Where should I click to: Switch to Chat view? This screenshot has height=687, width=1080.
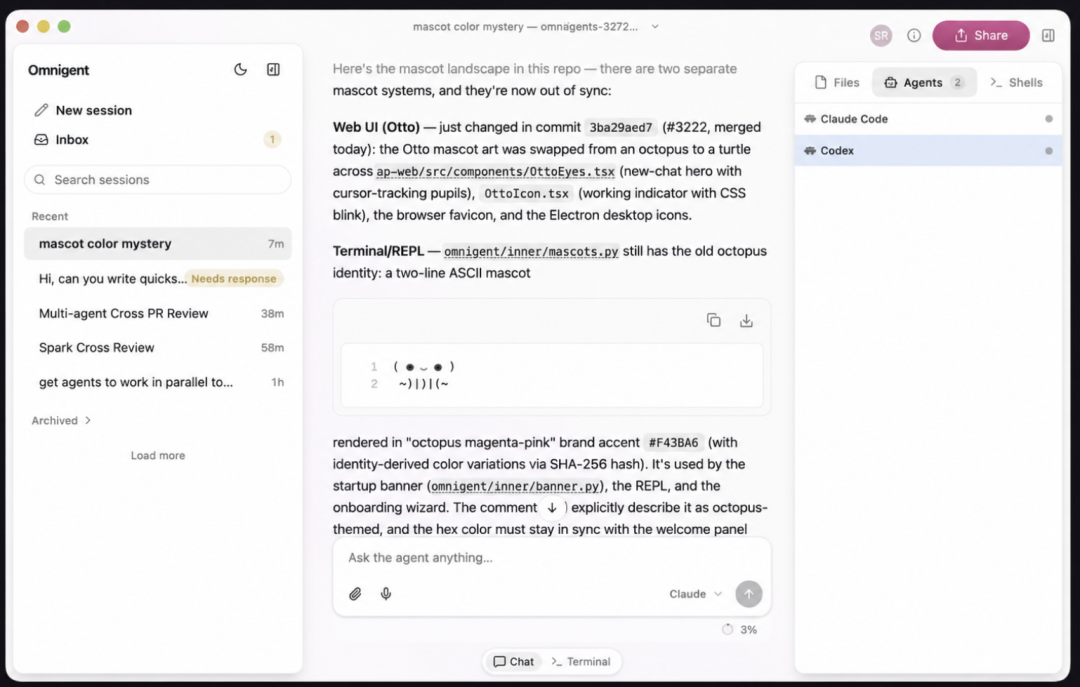tap(514, 662)
